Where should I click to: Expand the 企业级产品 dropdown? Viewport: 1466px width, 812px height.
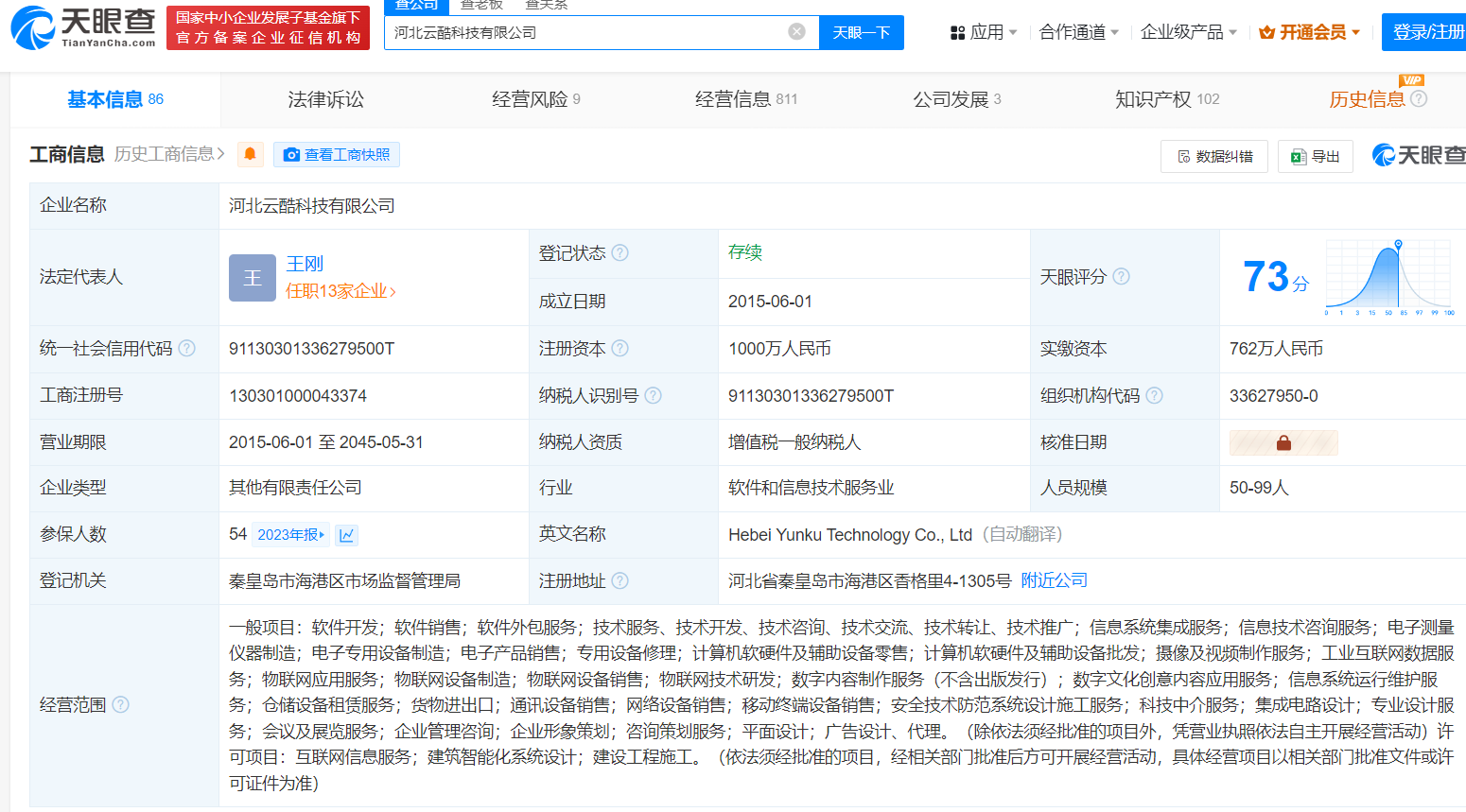1189,32
